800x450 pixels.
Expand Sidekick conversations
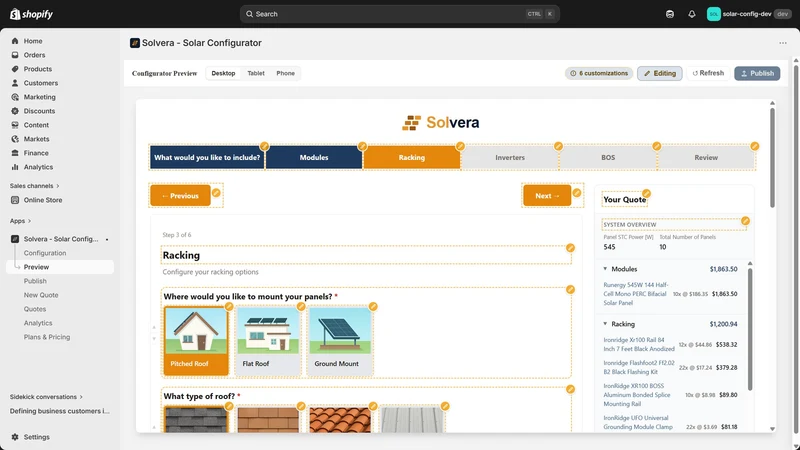coord(46,397)
